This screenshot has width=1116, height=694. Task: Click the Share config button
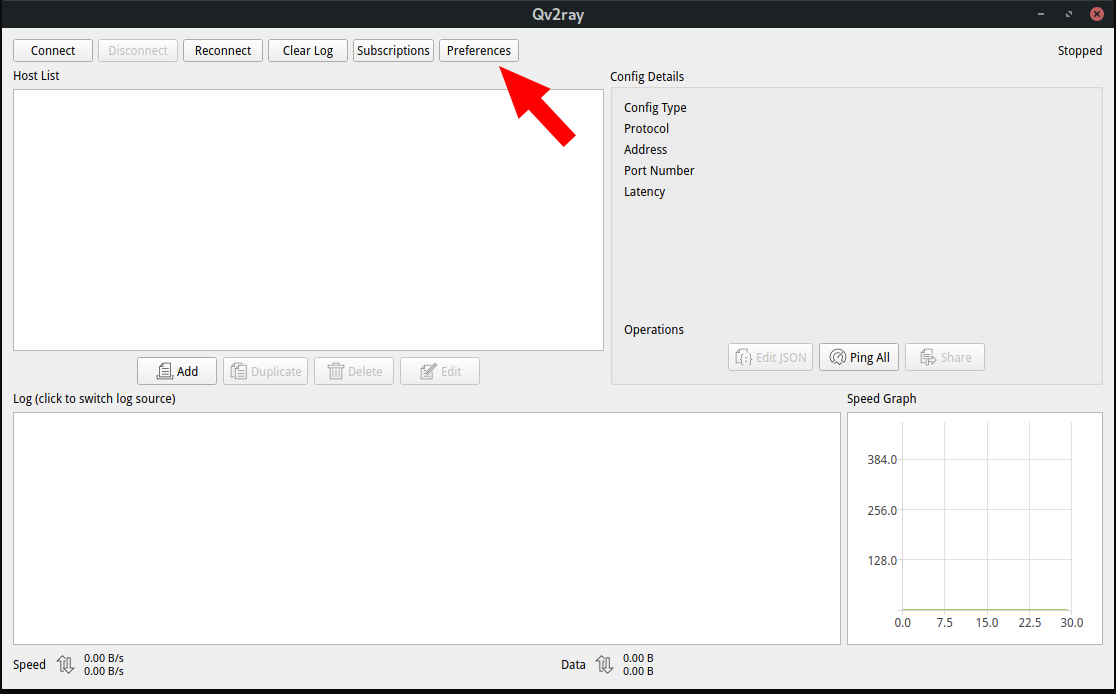point(945,357)
